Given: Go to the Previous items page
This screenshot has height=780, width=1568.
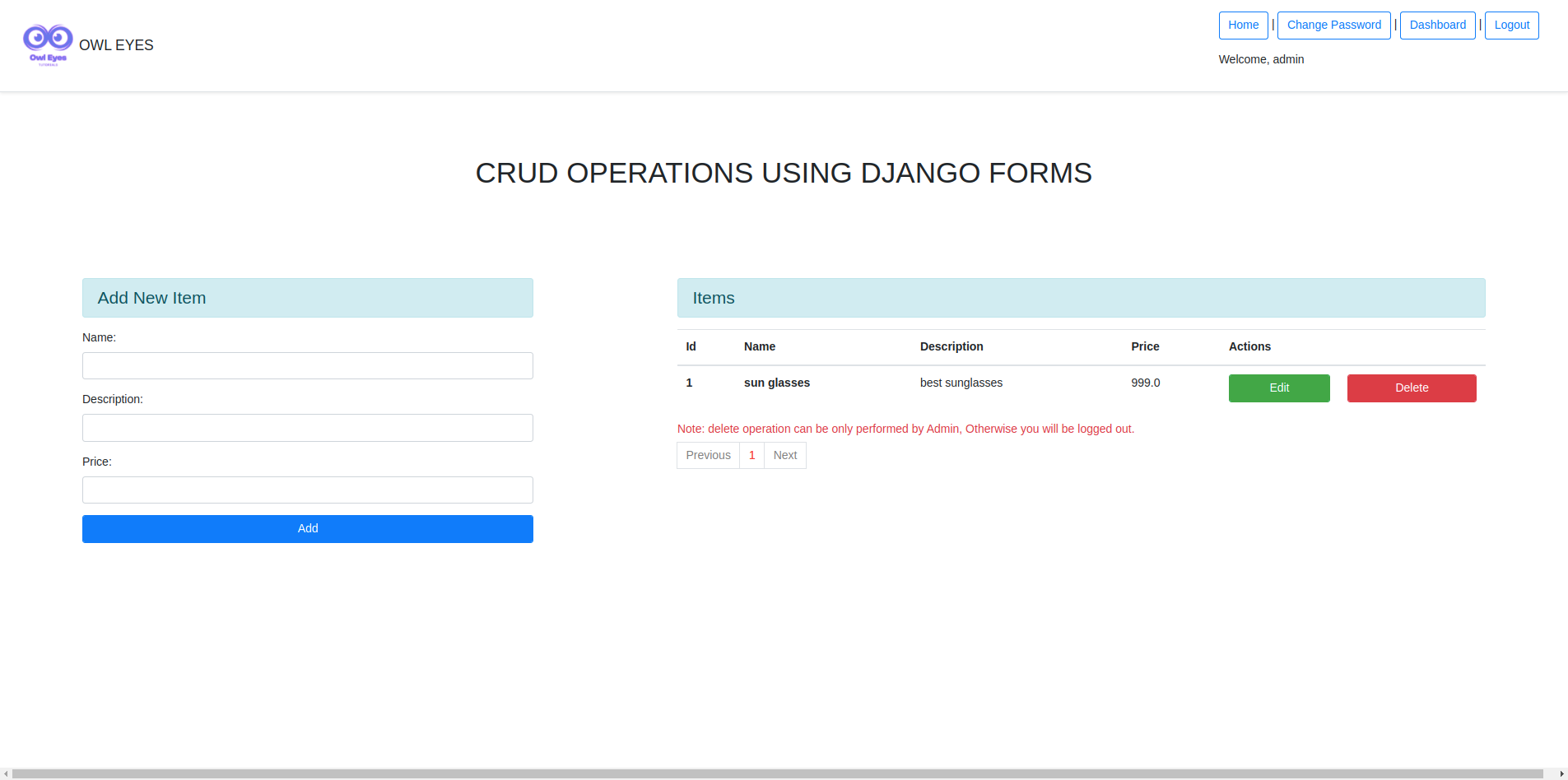Looking at the screenshot, I should (x=708, y=456).
